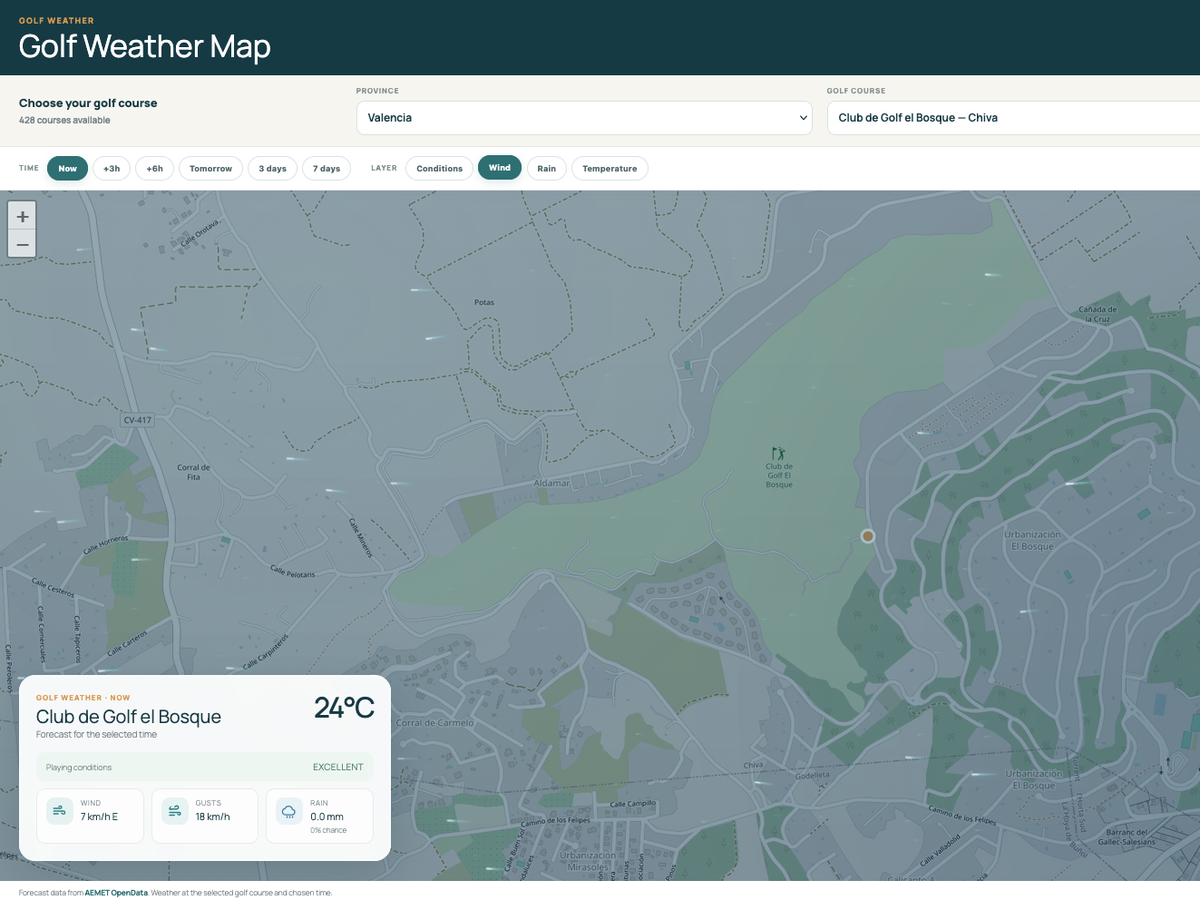
Task: Click the Club de Golf el Bosque card title
Action: point(128,717)
